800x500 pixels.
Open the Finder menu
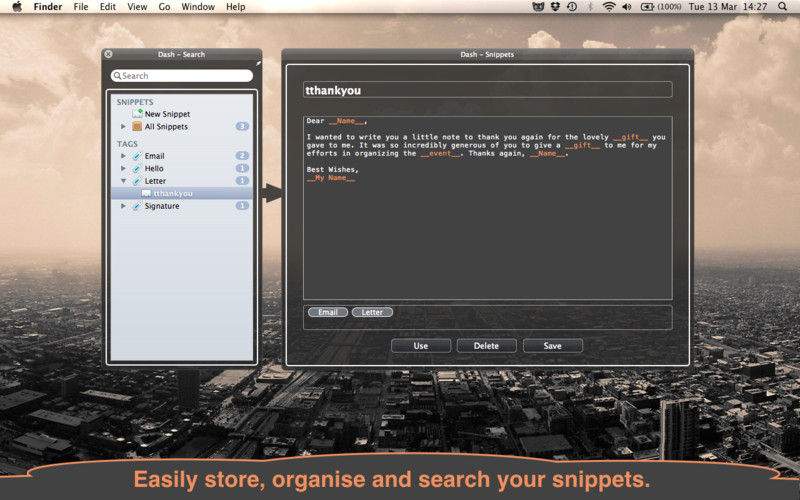[x=47, y=7]
